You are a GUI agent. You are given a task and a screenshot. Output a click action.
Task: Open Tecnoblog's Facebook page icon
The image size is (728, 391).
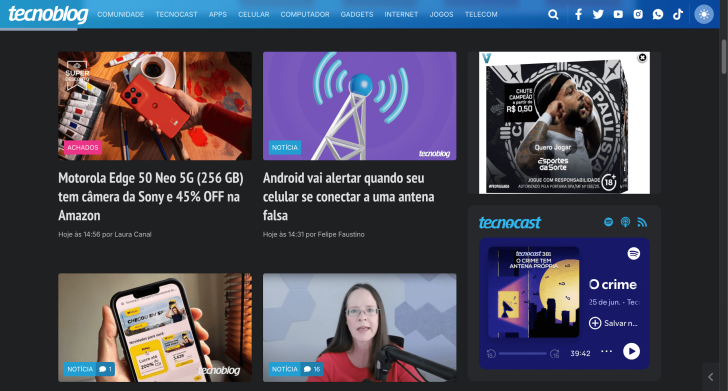pos(578,14)
